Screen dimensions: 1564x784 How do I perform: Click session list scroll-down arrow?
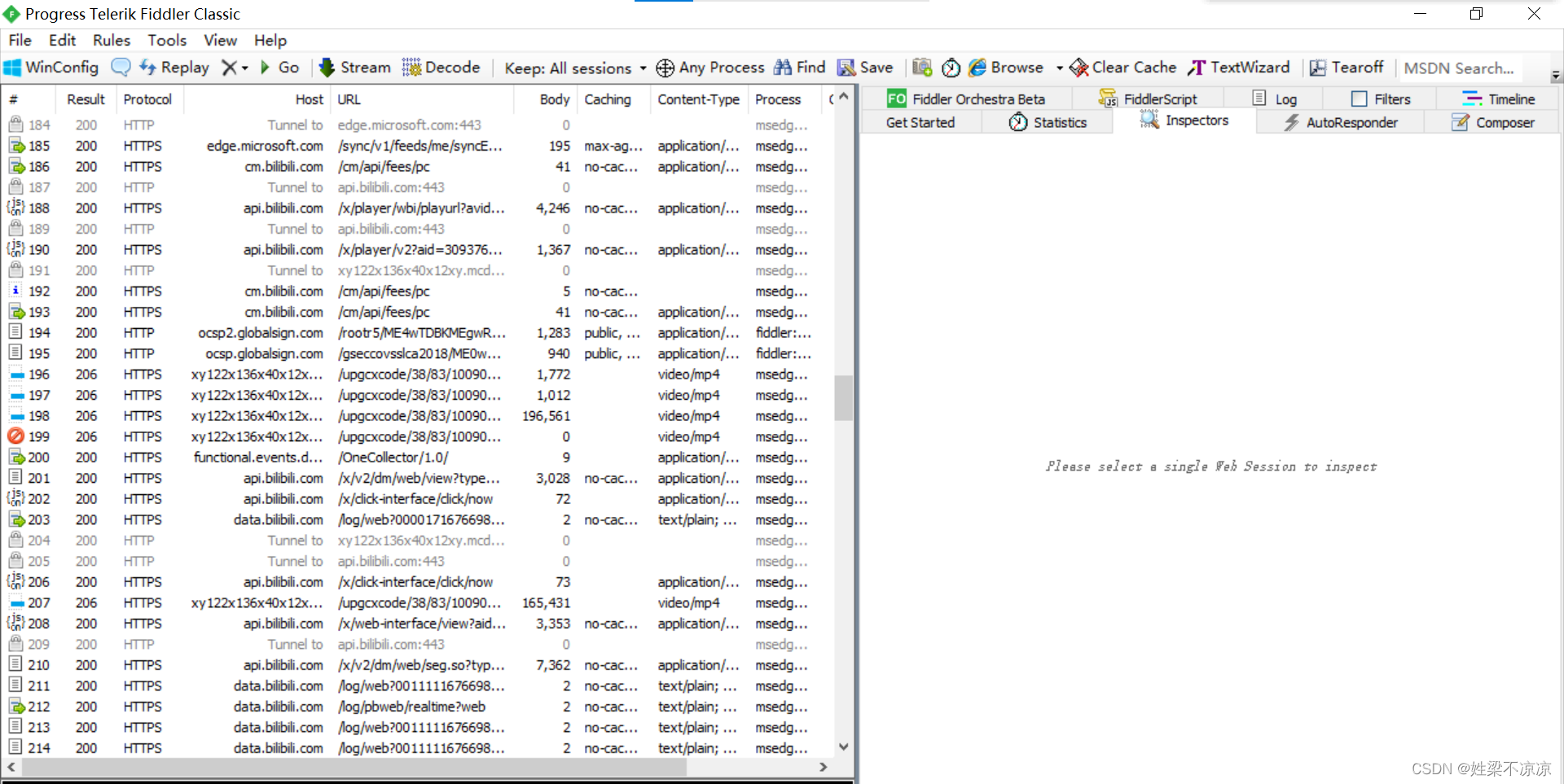tap(844, 747)
